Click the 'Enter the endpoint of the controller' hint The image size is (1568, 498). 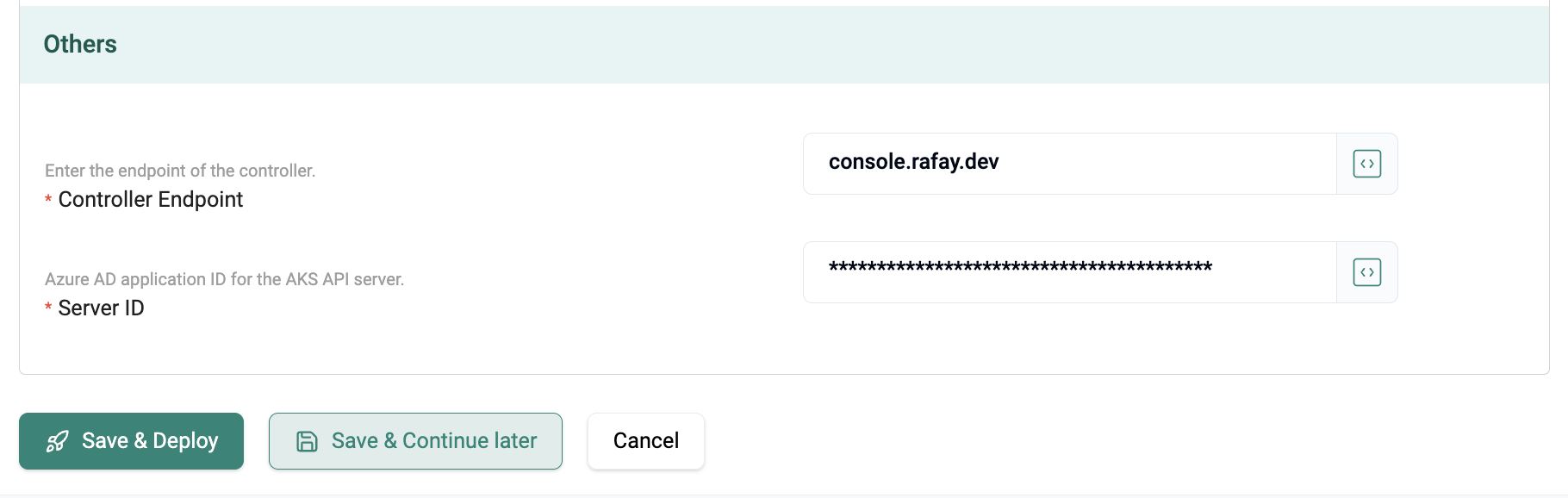[180, 171]
